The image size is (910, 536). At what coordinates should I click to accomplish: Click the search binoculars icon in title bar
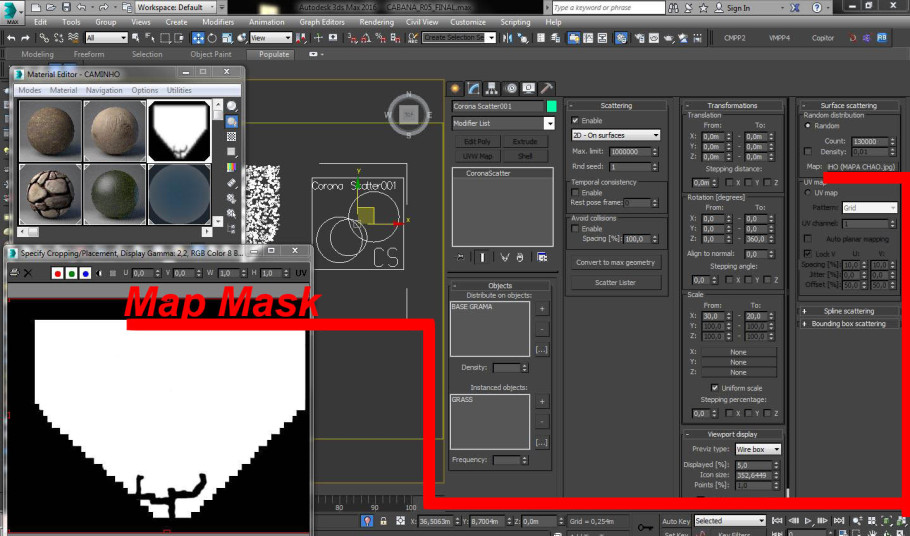tap(673, 8)
